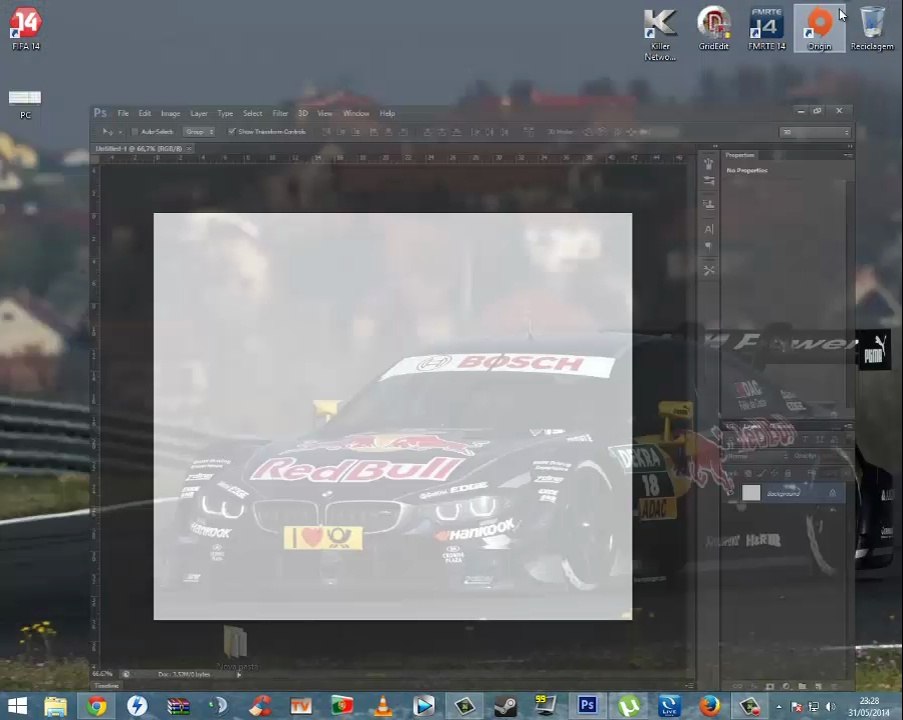Launch Firefox from the taskbar
Screen dimensions: 903x720
point(710,706)
